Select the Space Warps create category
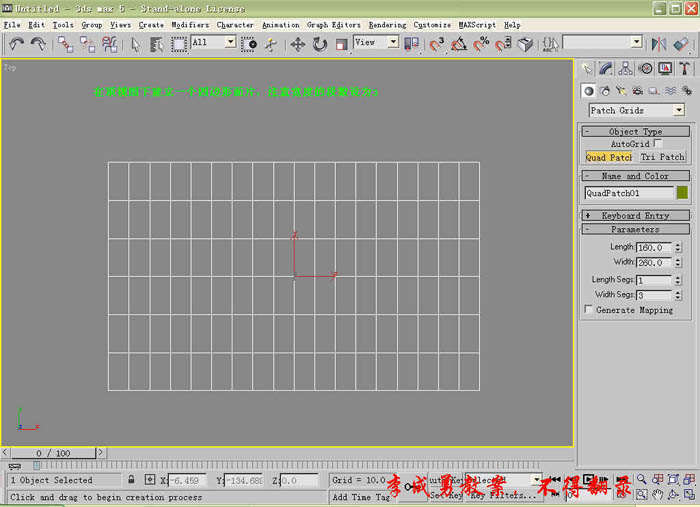700x507 pixels. click(x=671, y=91)
